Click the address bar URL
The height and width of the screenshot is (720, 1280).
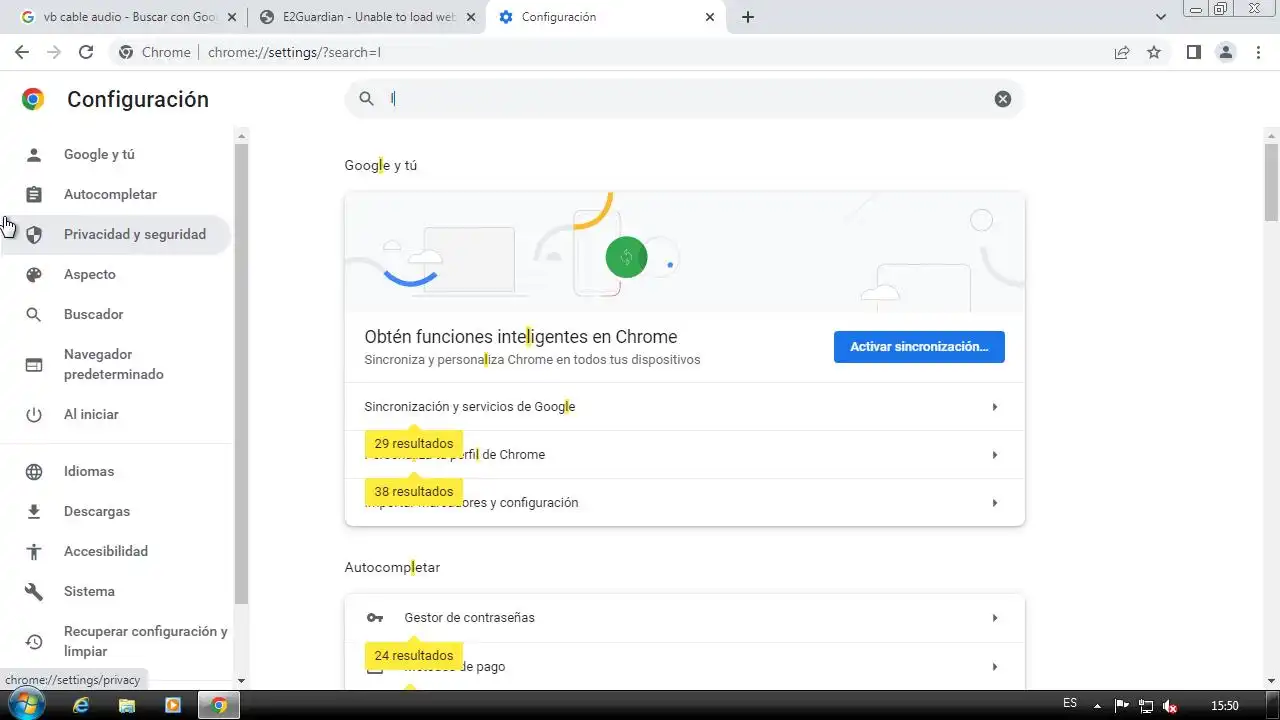tap(294, 52)
